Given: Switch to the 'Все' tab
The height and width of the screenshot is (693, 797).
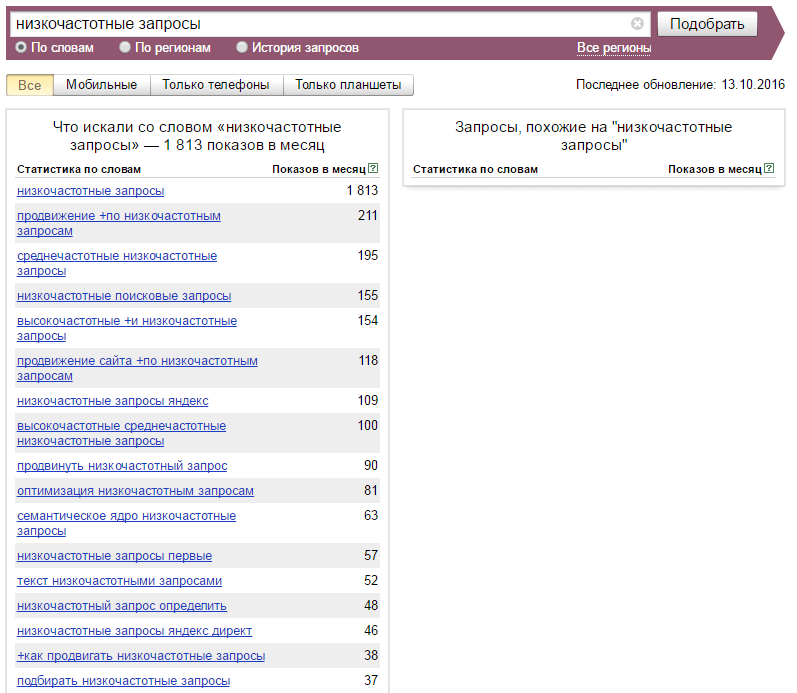Looking at the screenshot, I should point(29,85).
